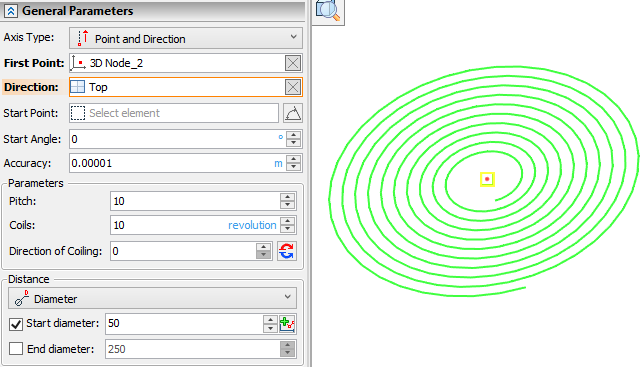Click the Point and Direction axis icon
Image resolution: width=644 pixels, height=367 pixels.
[x=83, y=38]
